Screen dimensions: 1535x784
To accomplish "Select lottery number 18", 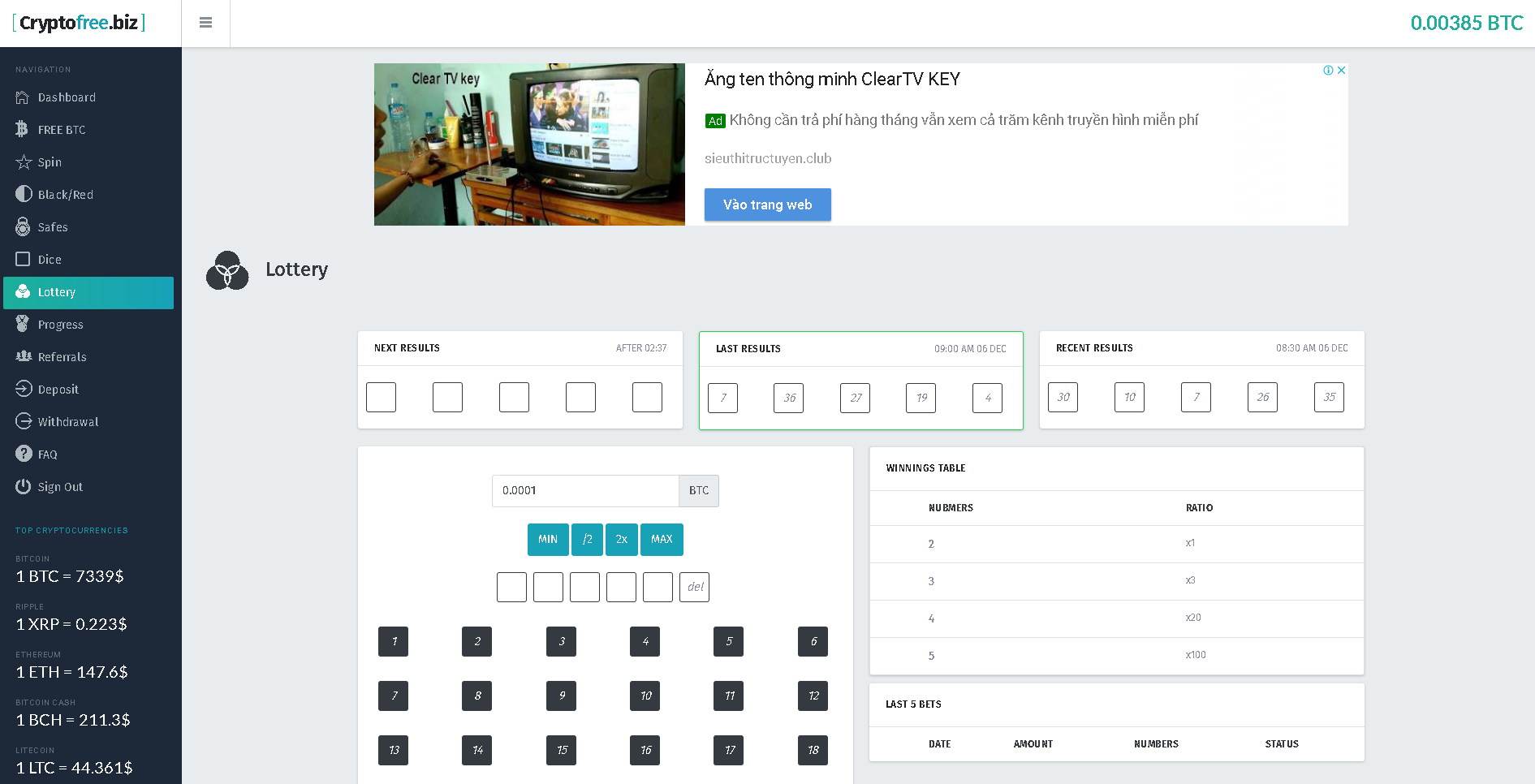I will click(x=813, y=750).
